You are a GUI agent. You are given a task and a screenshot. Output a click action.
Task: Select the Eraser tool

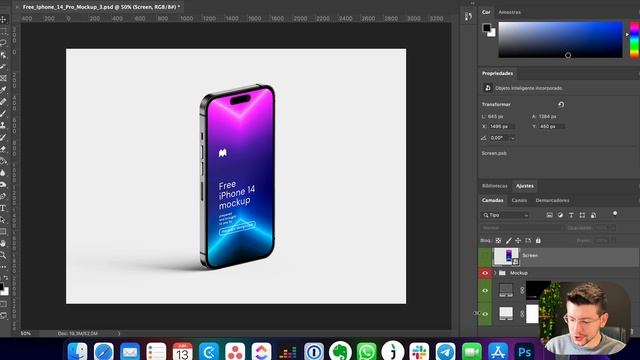pyautogui.click(x=4, y=149)
